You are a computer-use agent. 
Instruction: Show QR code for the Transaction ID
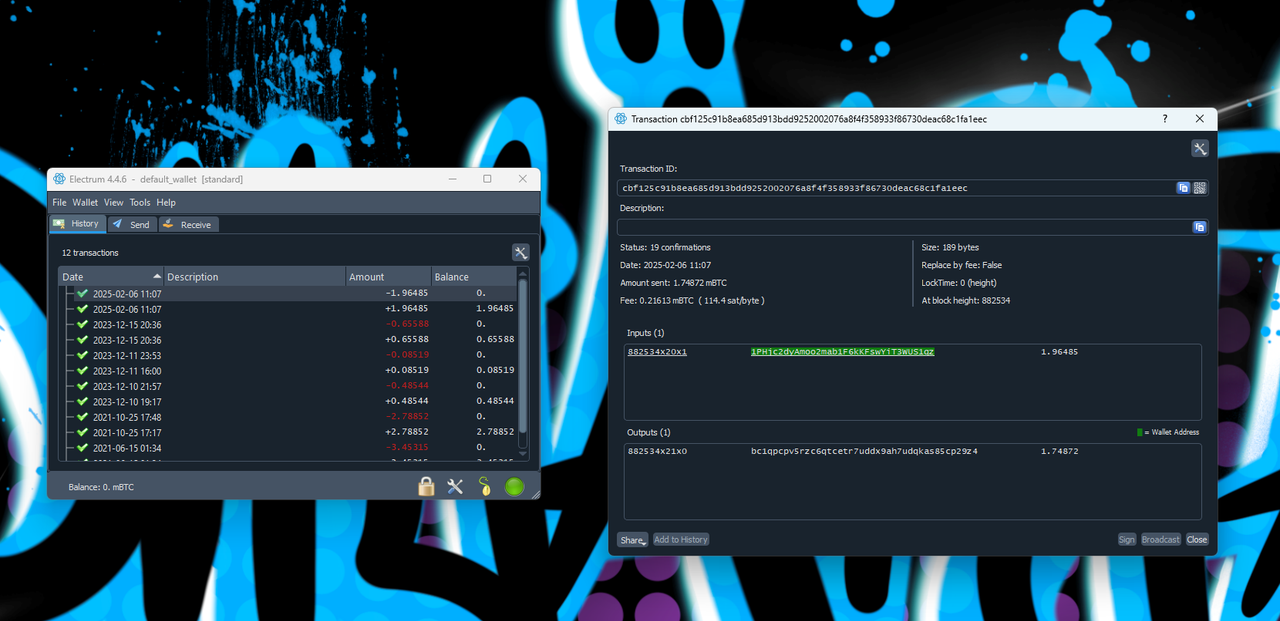coord(1200,188)
